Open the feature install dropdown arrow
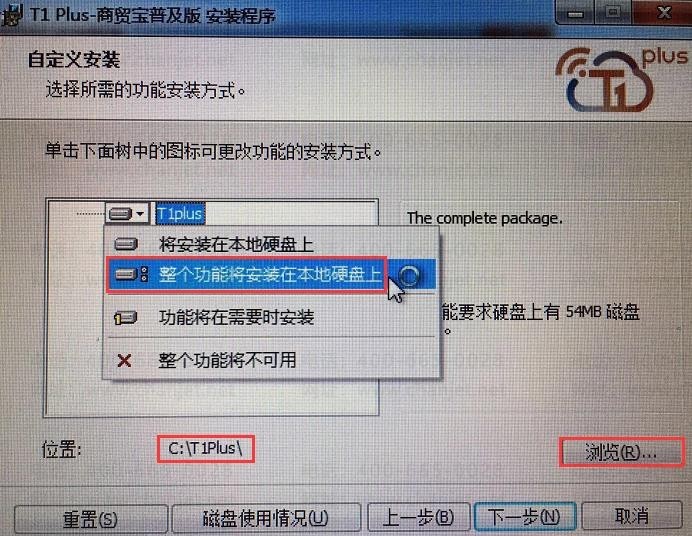This screenshot has width=692, height=536. (140, 214)
